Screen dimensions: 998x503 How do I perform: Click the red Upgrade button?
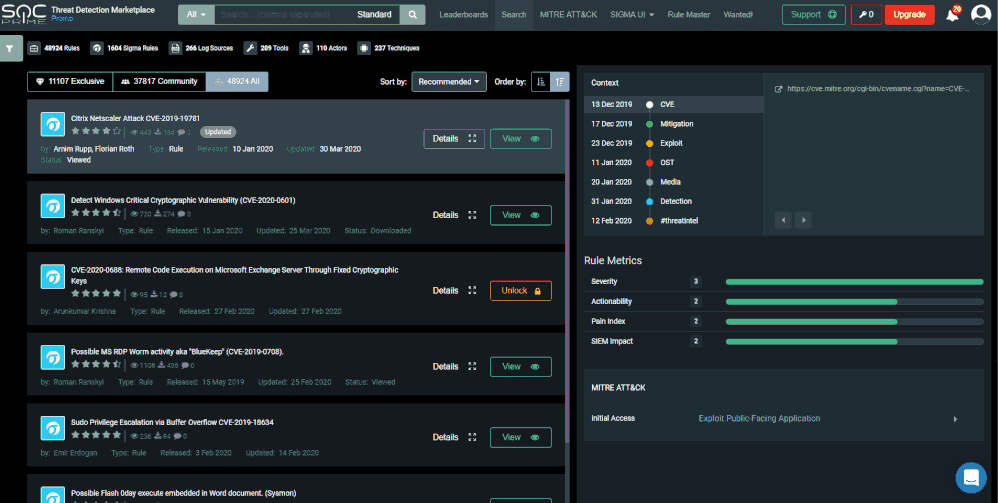[x=910, y=15]
